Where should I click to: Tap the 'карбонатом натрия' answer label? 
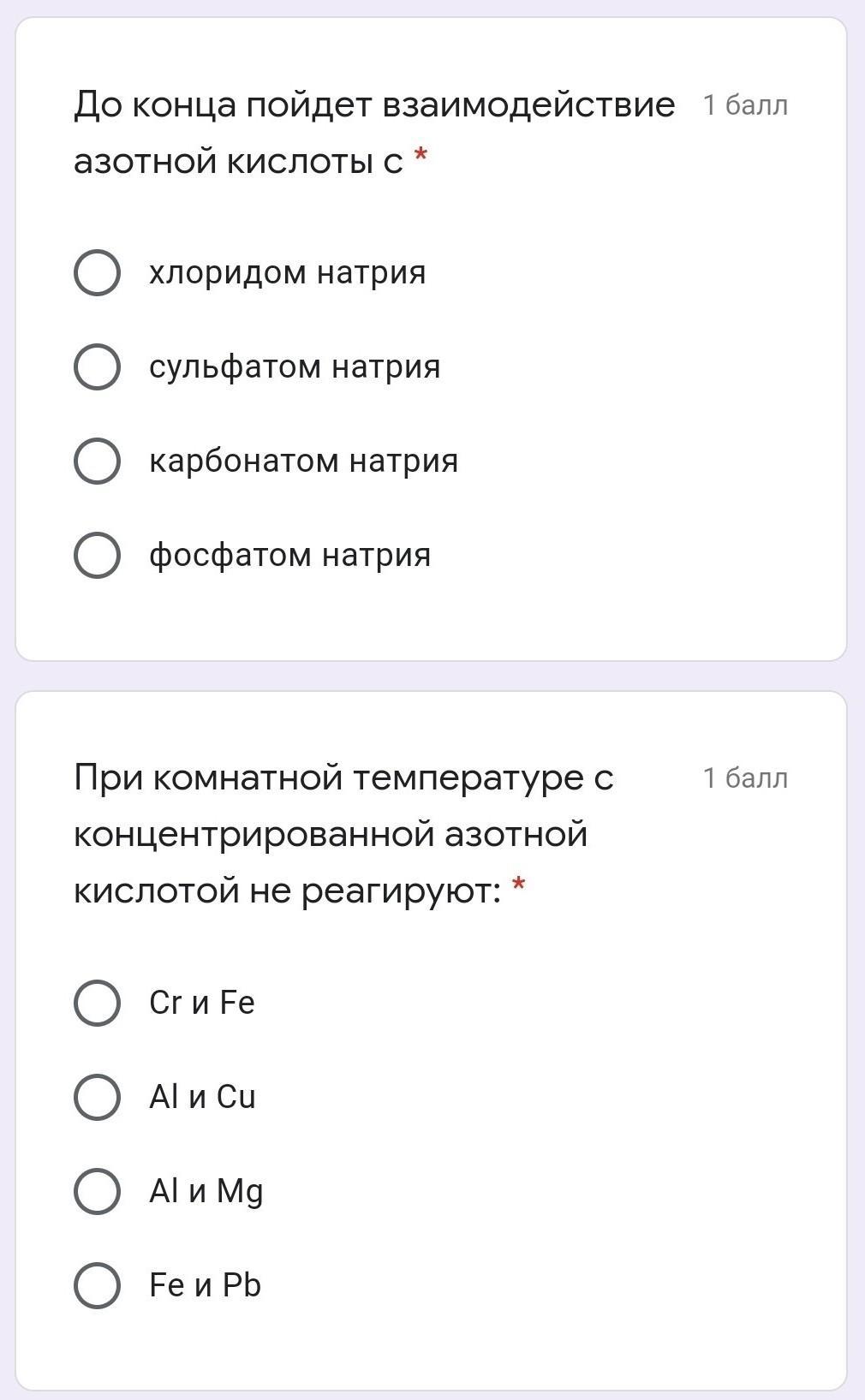pyautogui.click(x=303, y=462)
